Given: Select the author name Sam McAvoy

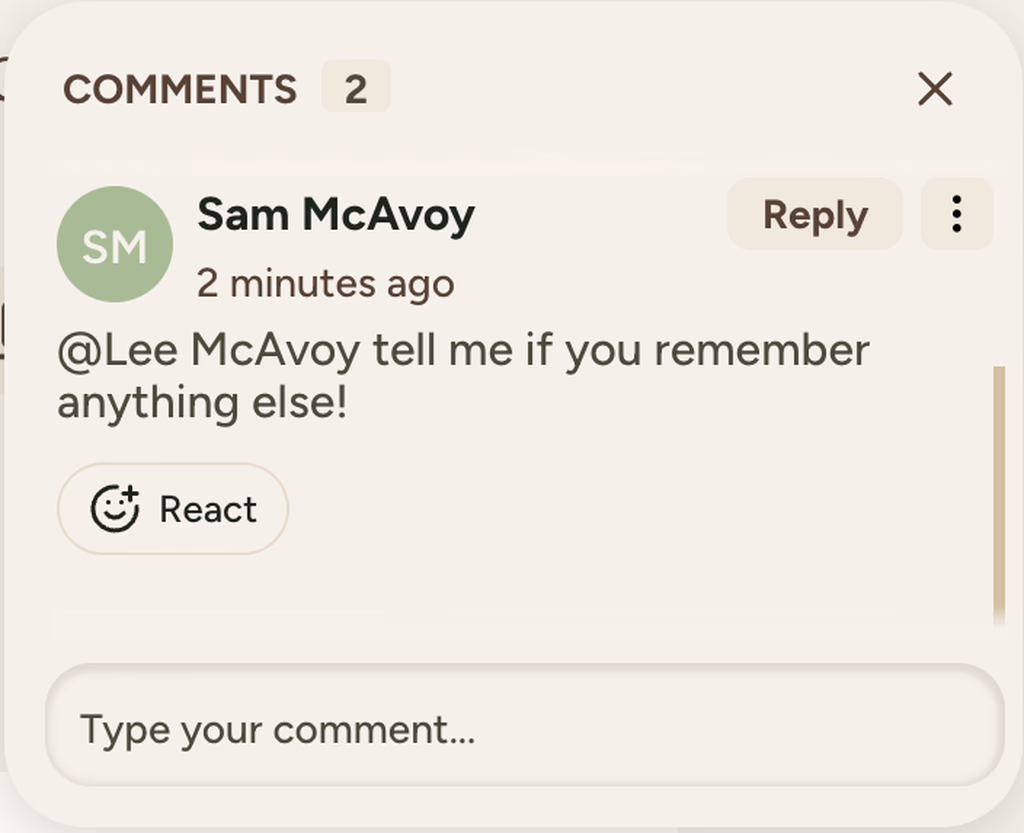Looking at the screenshot, I should click(x=335, y=214).
